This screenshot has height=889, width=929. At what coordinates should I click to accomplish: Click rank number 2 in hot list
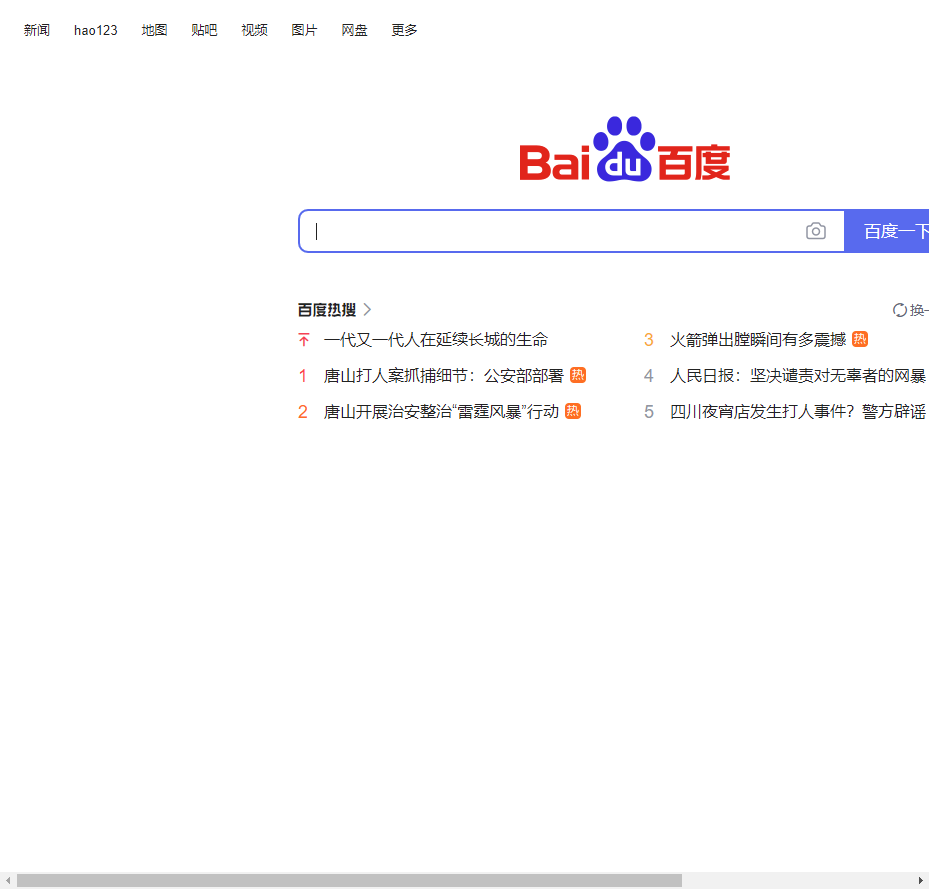coord(303,411)
